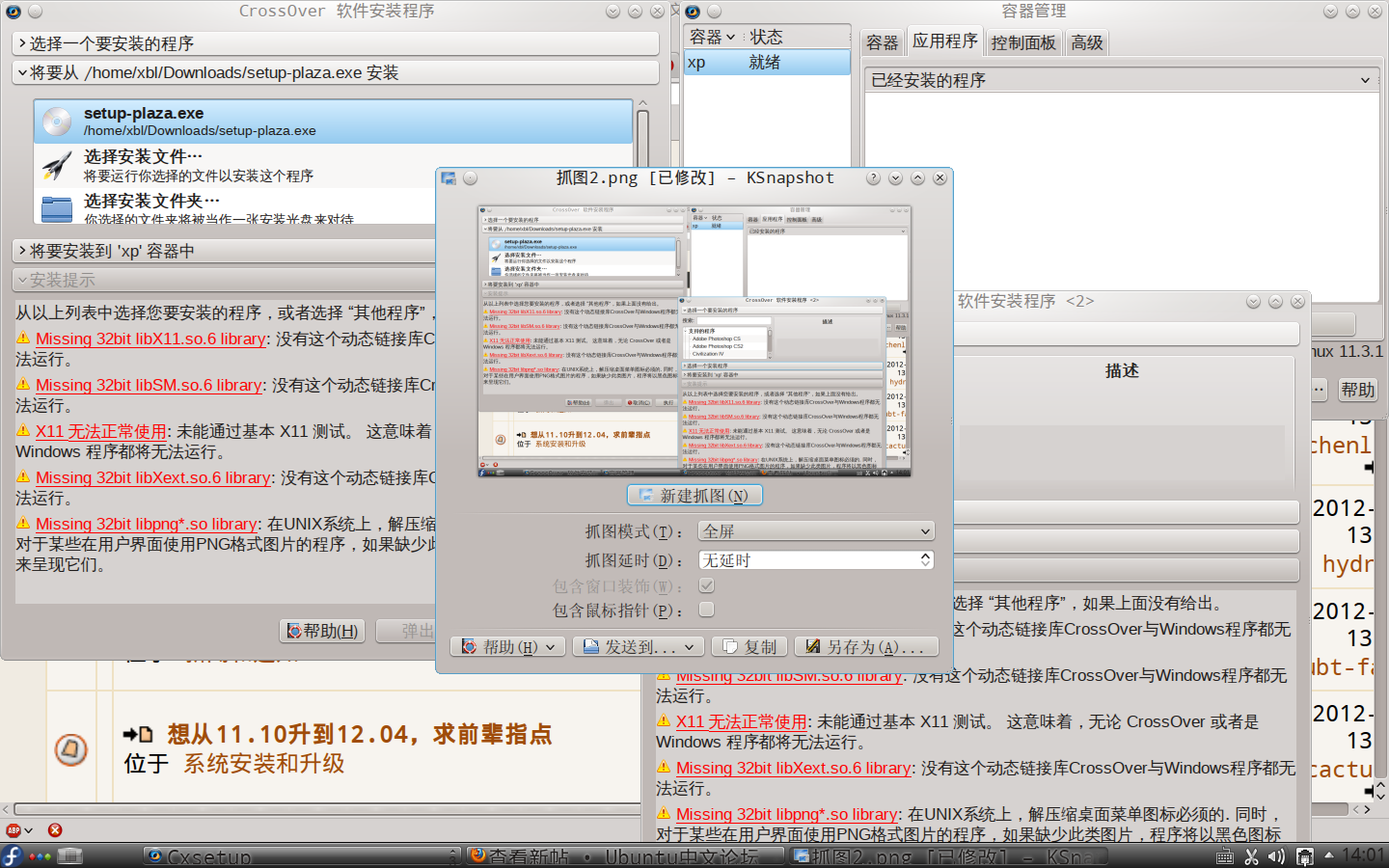Click 帮助 button in the window on the right
The image size is (1389, 868).
click(1358, 390)
